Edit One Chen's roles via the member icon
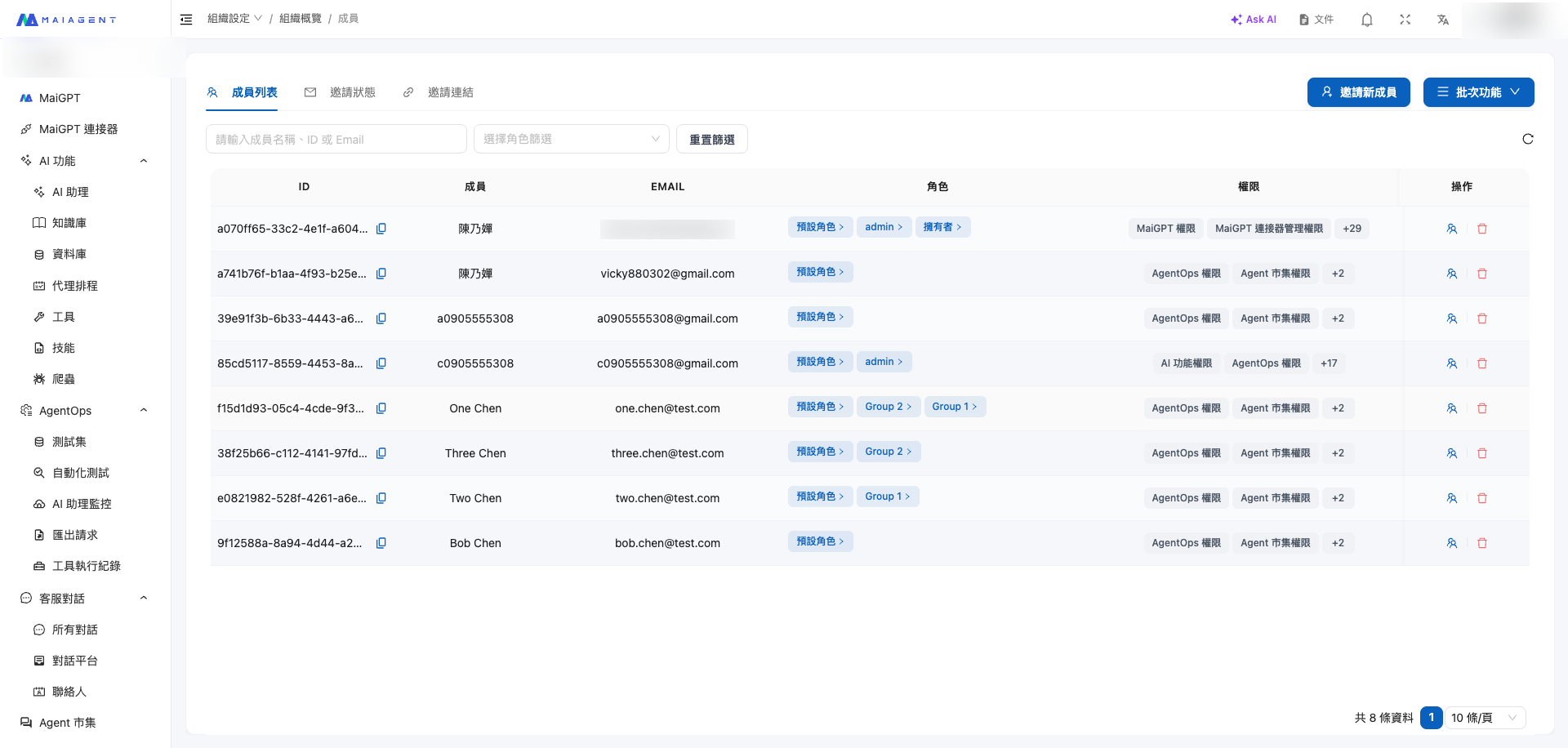Image resolution: width=1568 pixels, height=748 pixels. [x=1451, y=408]
